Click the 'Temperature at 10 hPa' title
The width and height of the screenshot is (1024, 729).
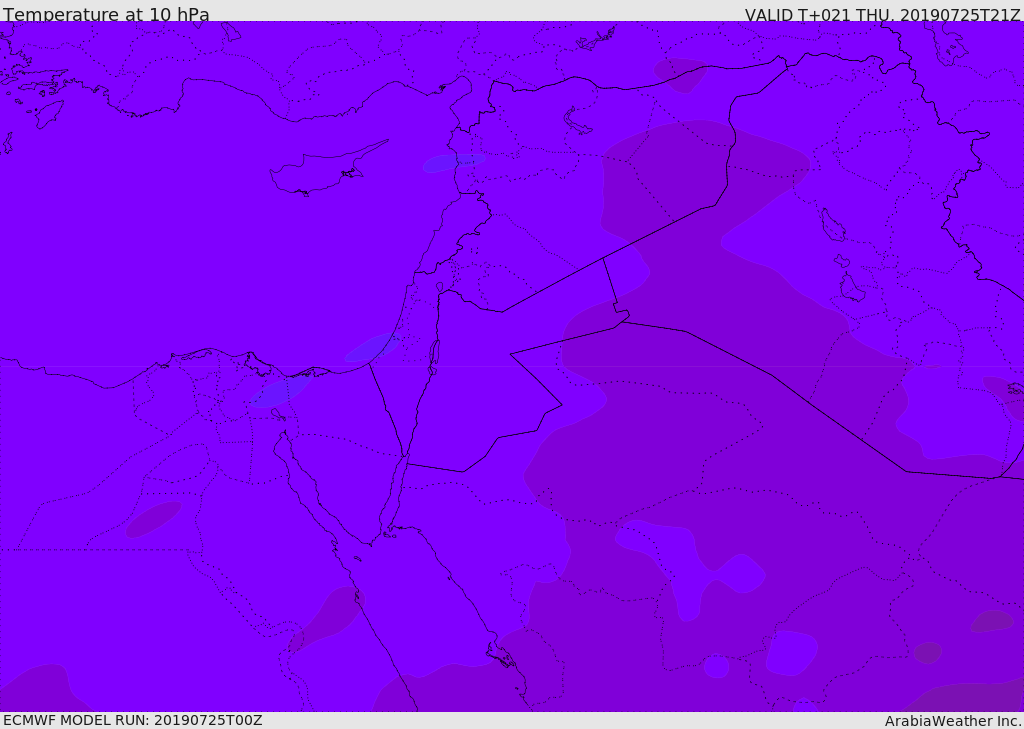(x=106, y=14)
